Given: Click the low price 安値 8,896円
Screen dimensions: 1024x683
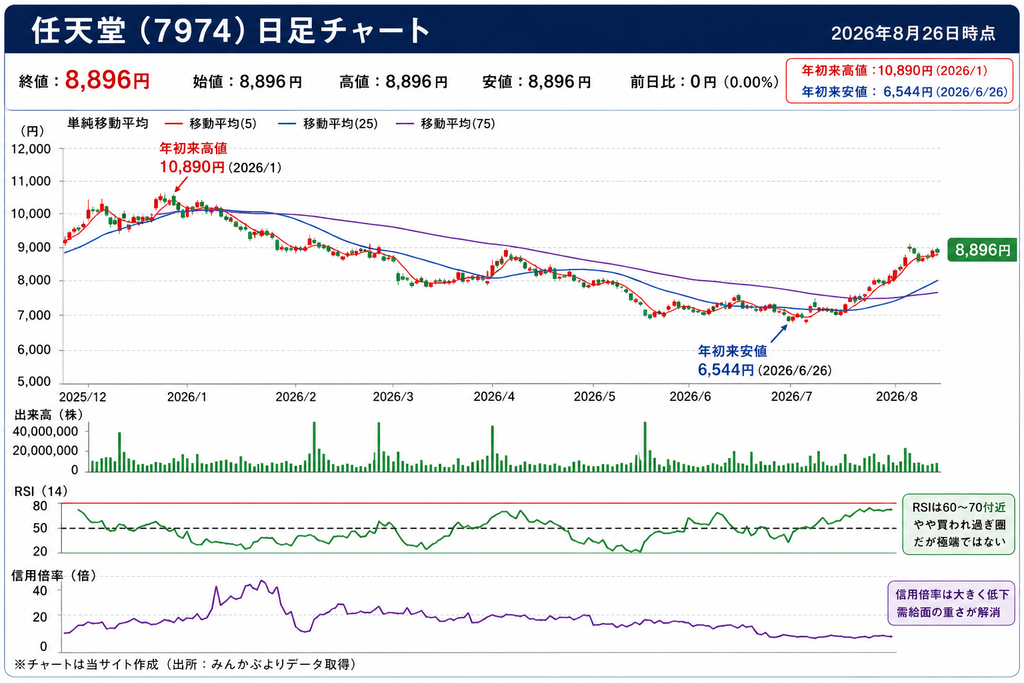Looking at the screenshot, I should coord(536,82).
